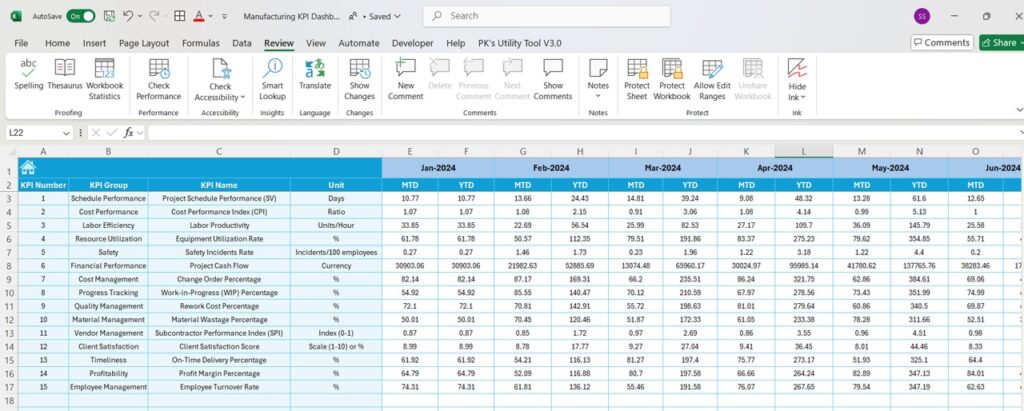Insert a New Comment
Viewport: 1024px width, 411px height.
tap(406, 79)
